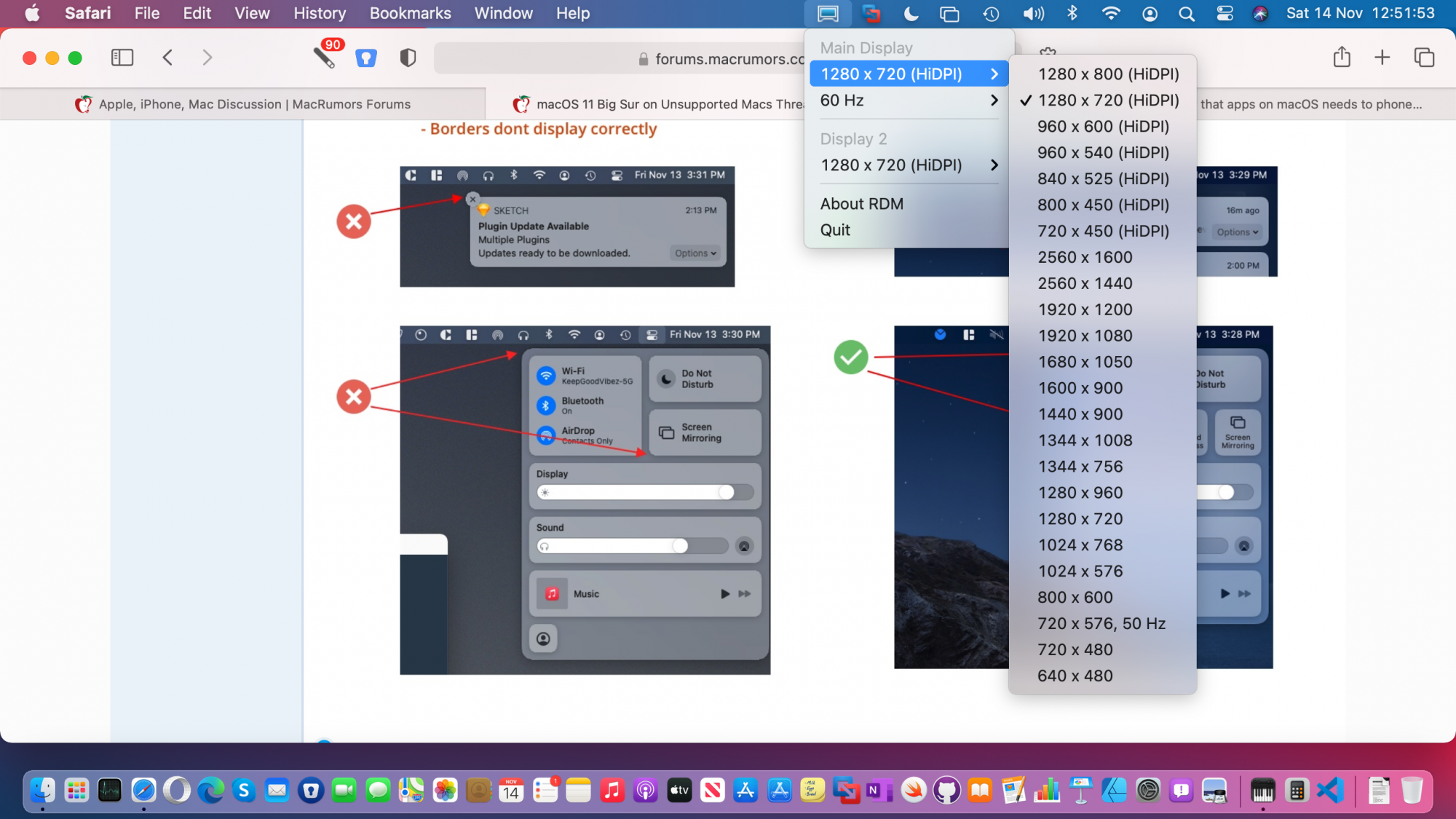
Task: Open new tab with plus icon
Action: coord(1382,58)
